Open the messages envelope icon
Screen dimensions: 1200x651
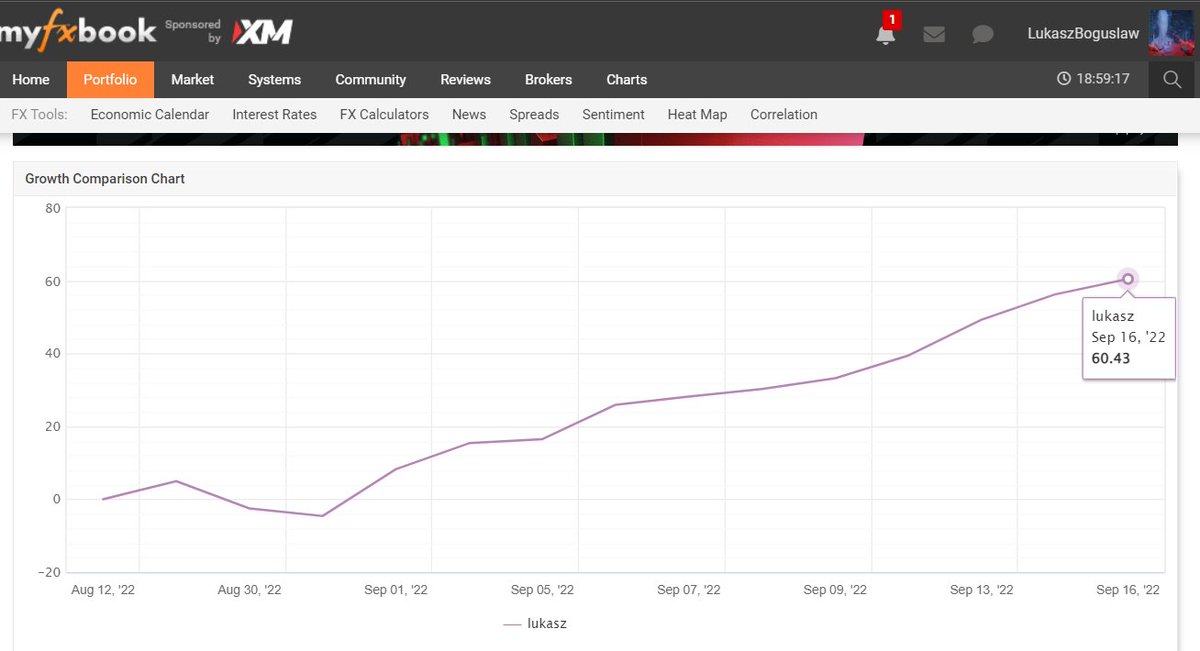point(934,34)
